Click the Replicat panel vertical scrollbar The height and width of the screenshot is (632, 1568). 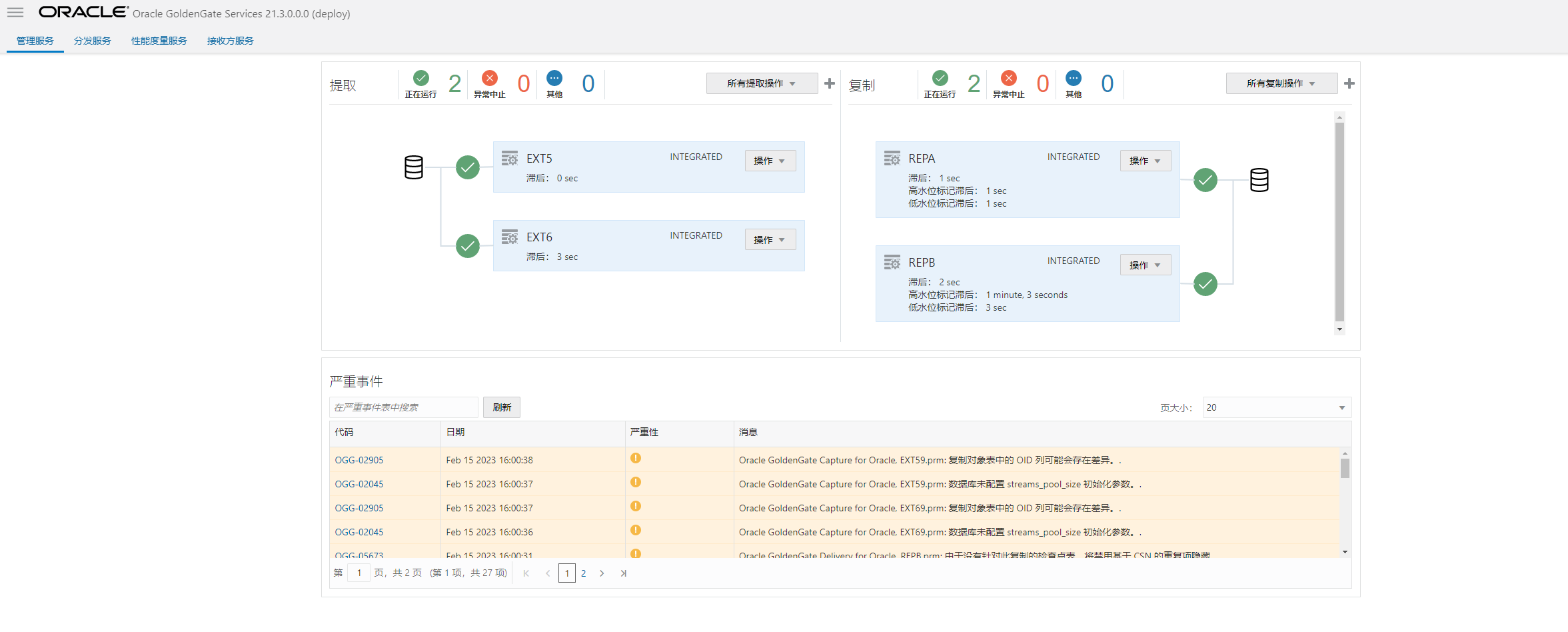(1339, 223)
